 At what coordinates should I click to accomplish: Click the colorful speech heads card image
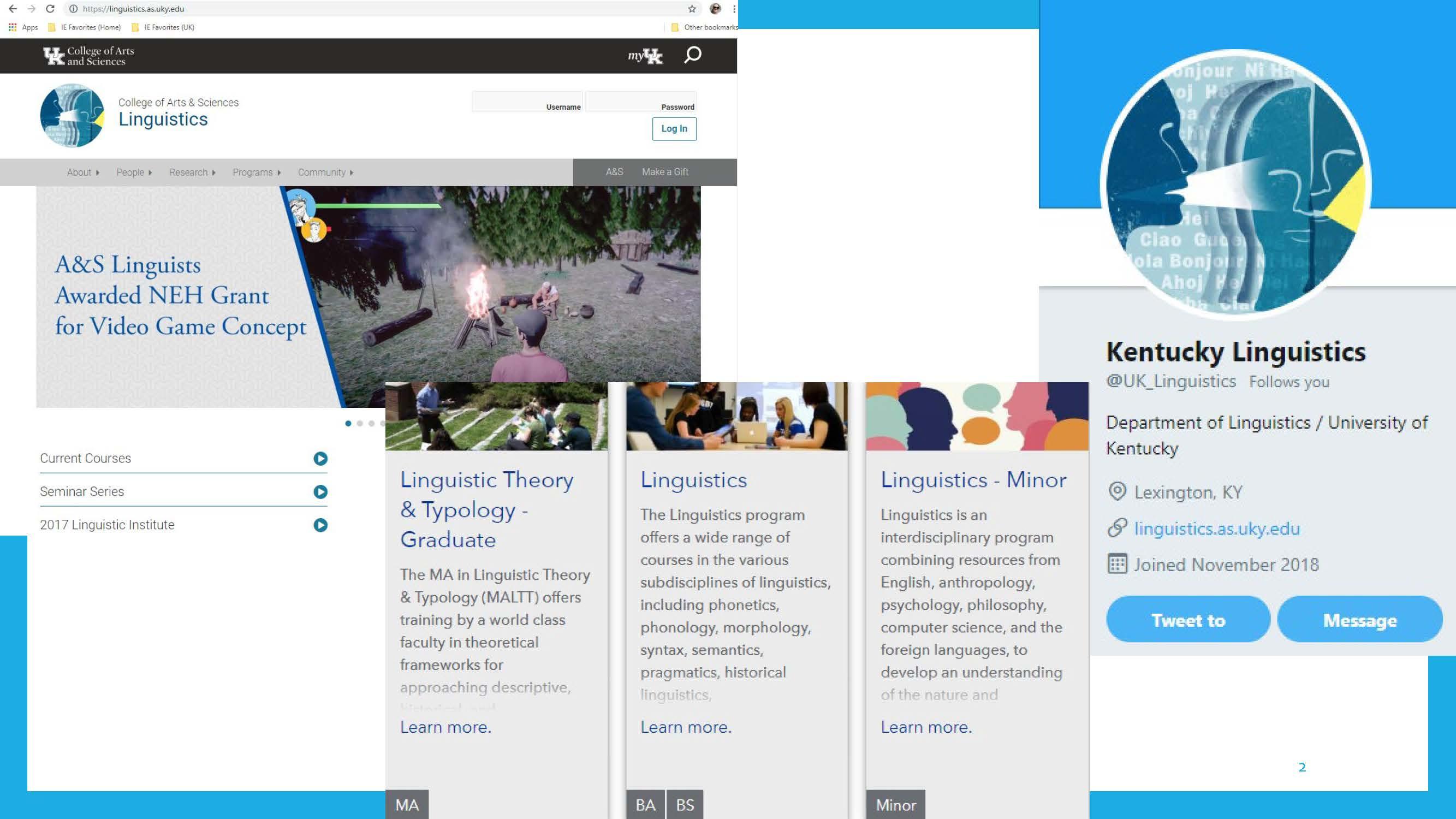[977, 416]
